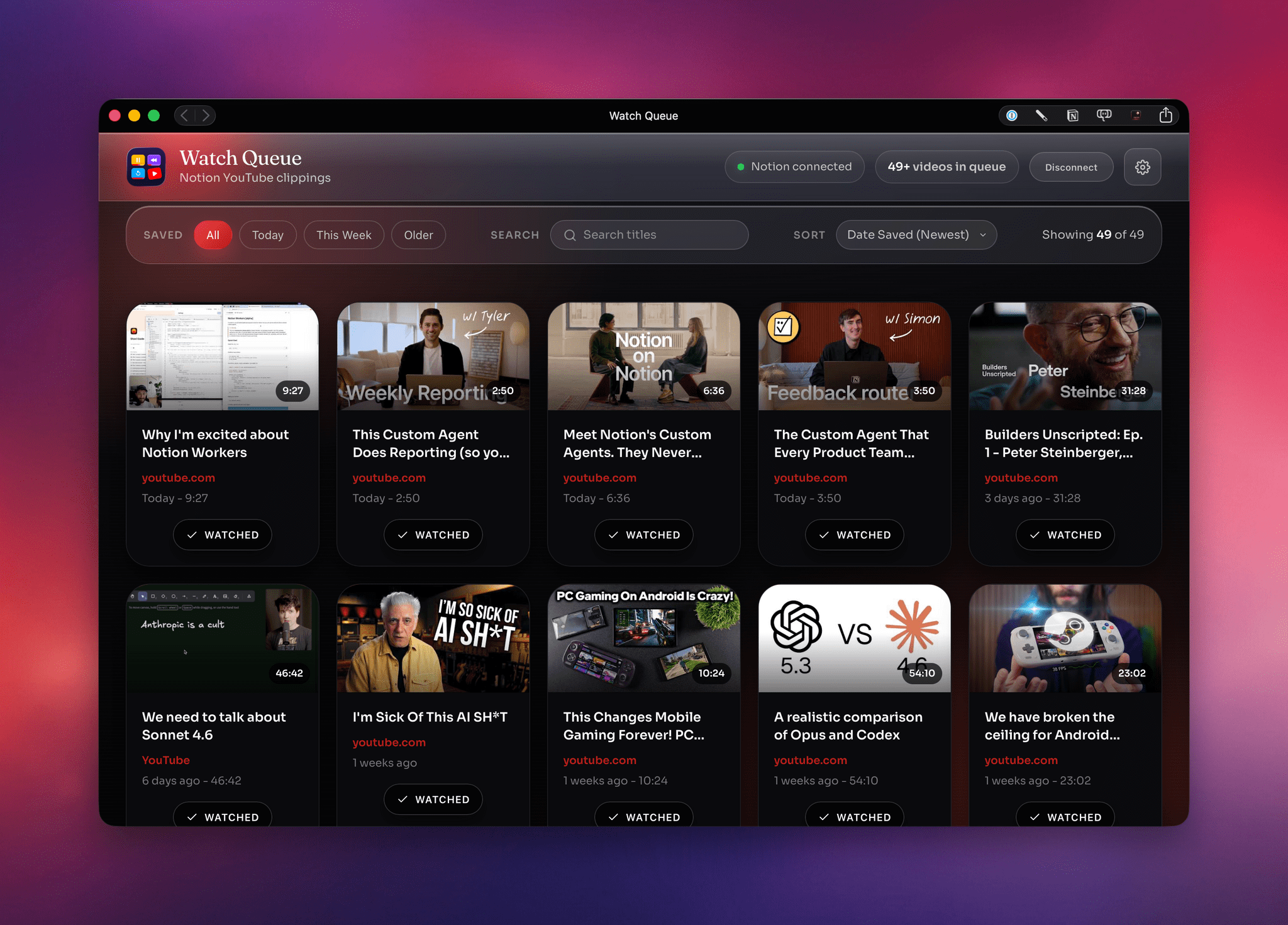The height and width of the screenshot is (925, 1288).
Task: Open youtube.com link under Opus and Codex comparison
Action: (811, 760)
